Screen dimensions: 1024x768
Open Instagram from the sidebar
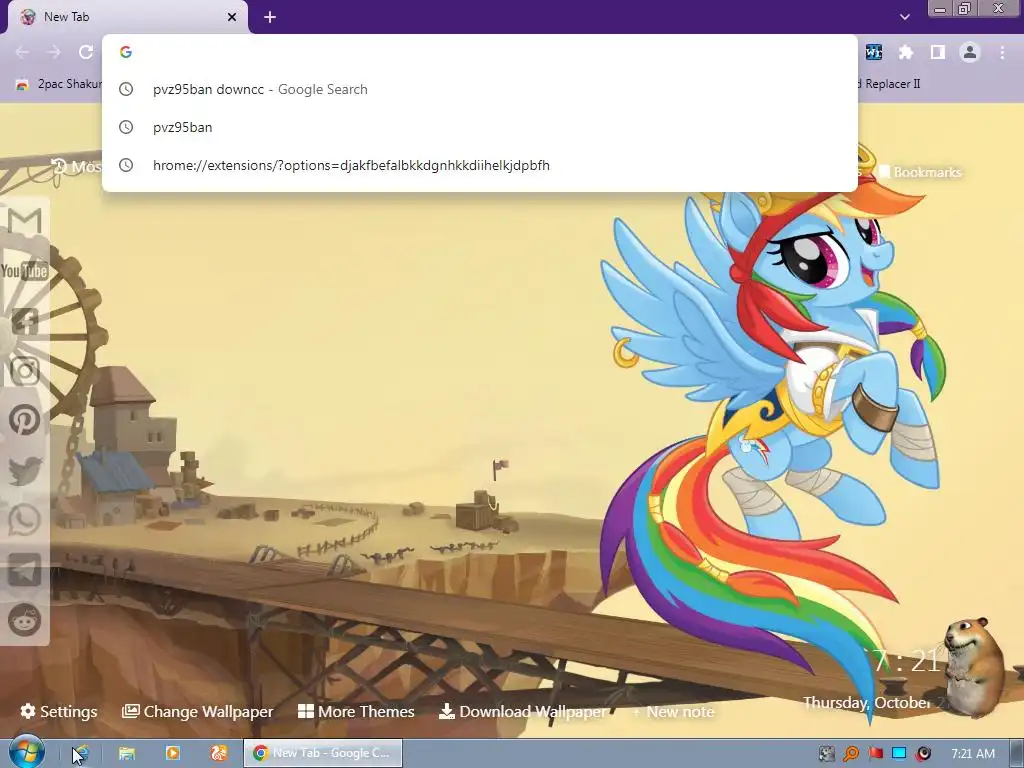25,370
